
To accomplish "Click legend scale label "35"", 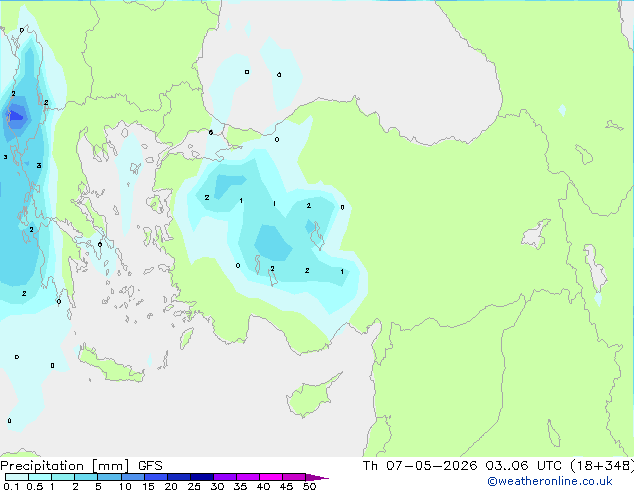I will (x=240, y=486).
